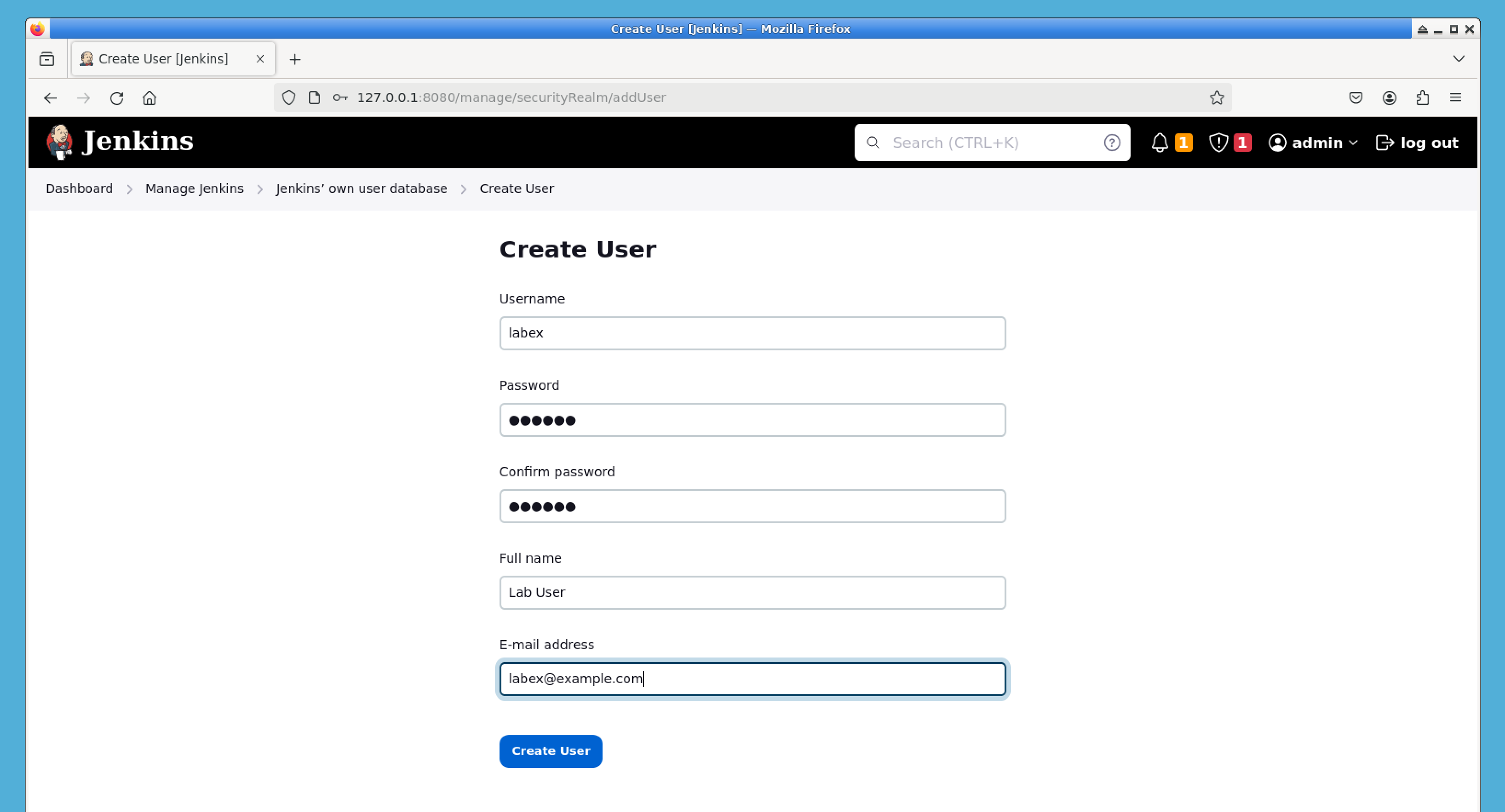
Task: Select the Create User [Jenkins] tab
Action: tap(173, 59)
